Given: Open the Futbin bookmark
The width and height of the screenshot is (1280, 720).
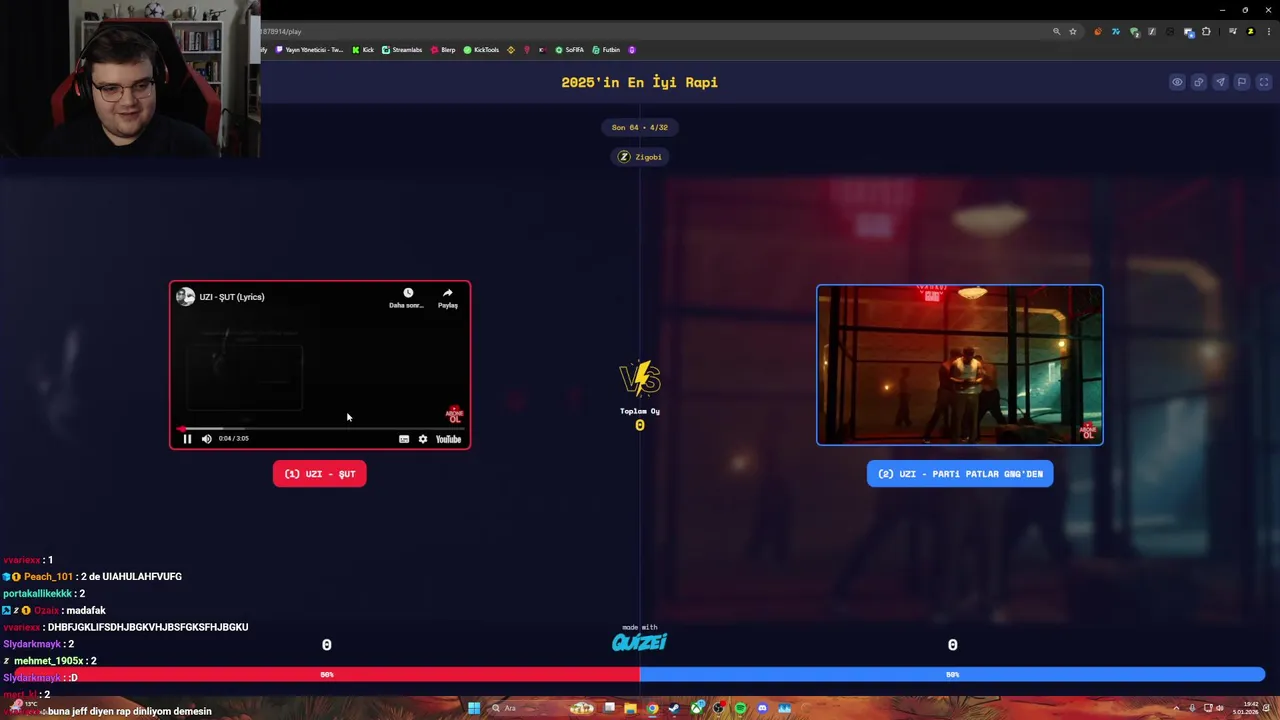Looking at the screenshot, I should coord(606,50).
